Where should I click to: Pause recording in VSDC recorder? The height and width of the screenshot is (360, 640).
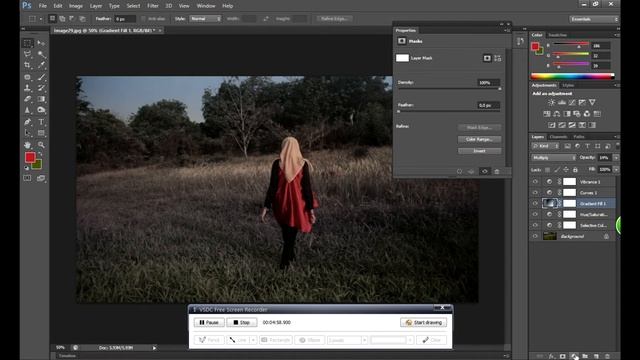click(209, 322)
